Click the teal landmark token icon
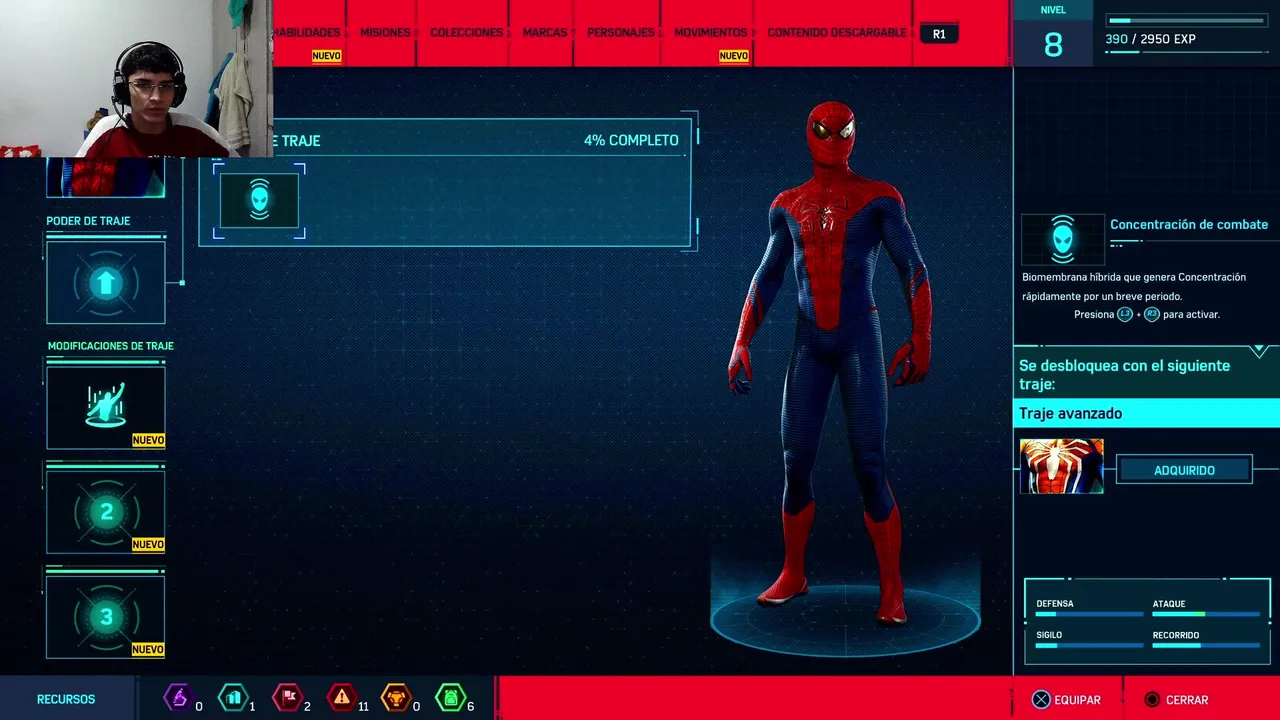Image resolution: width=1280 pixels, height=720 pixels. point(233,697)
